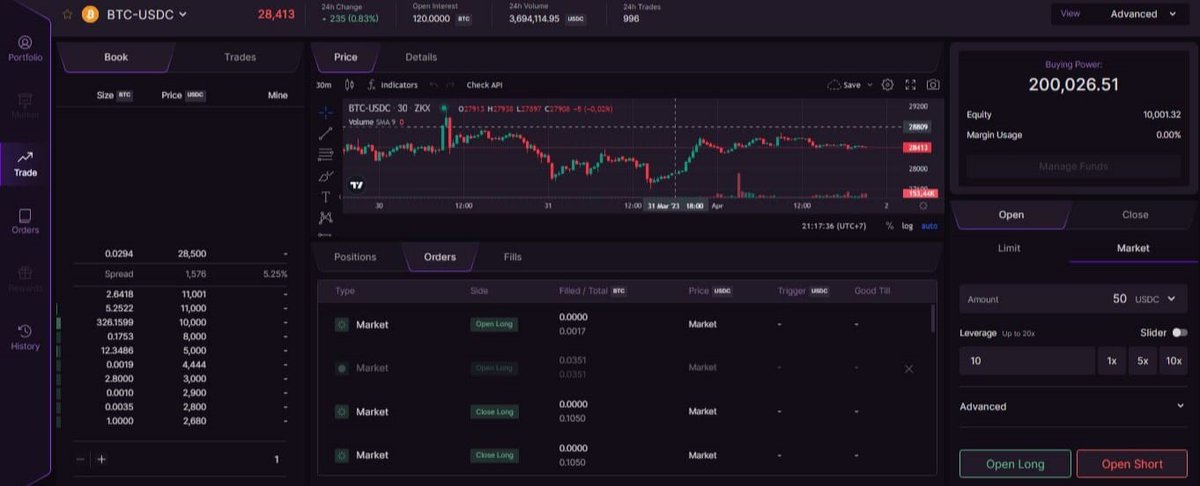The image size is (1200, 486).
Task: Open the Markets sidebar icon
Action: pyautogui.click(x=25, y=106)
